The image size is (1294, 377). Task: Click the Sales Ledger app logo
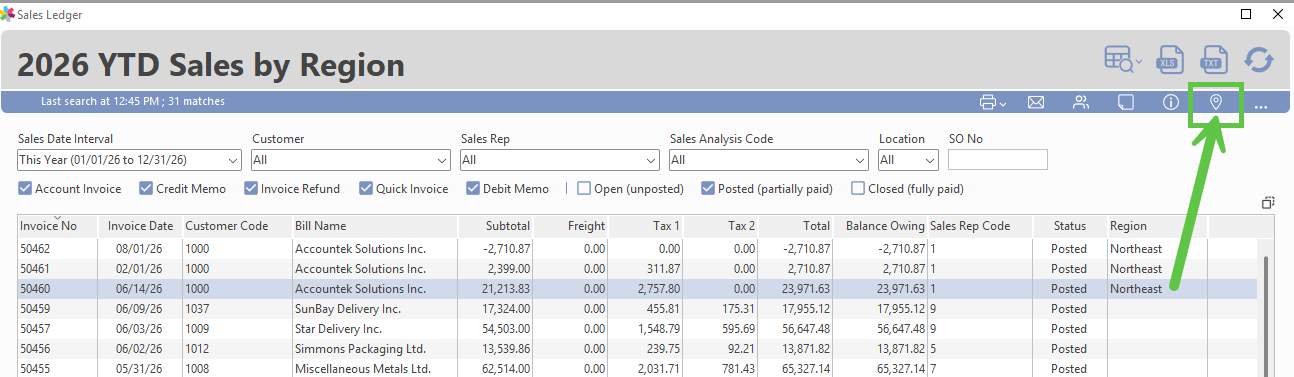(8, 15)
